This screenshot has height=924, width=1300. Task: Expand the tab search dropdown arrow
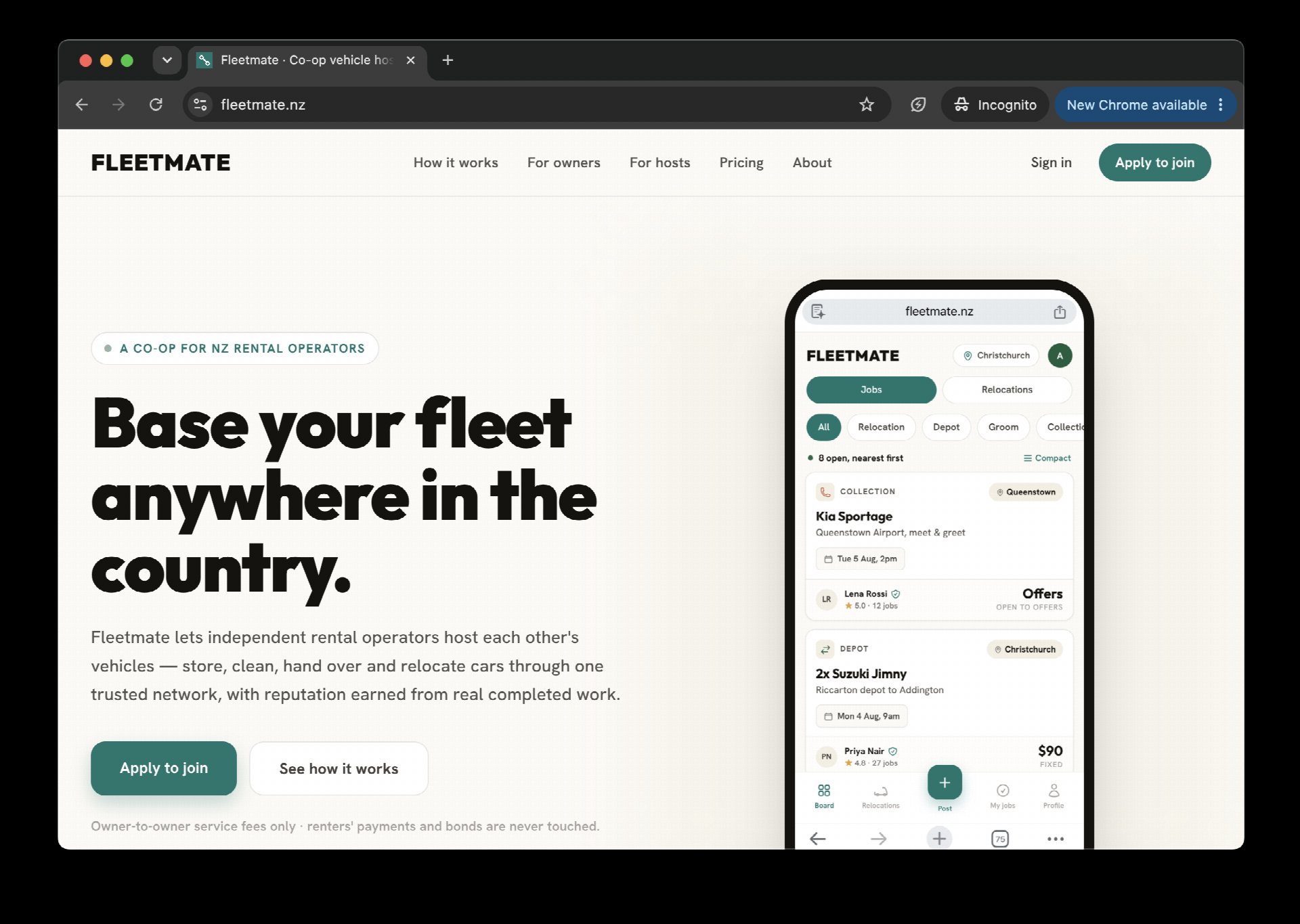click(167, 60)
